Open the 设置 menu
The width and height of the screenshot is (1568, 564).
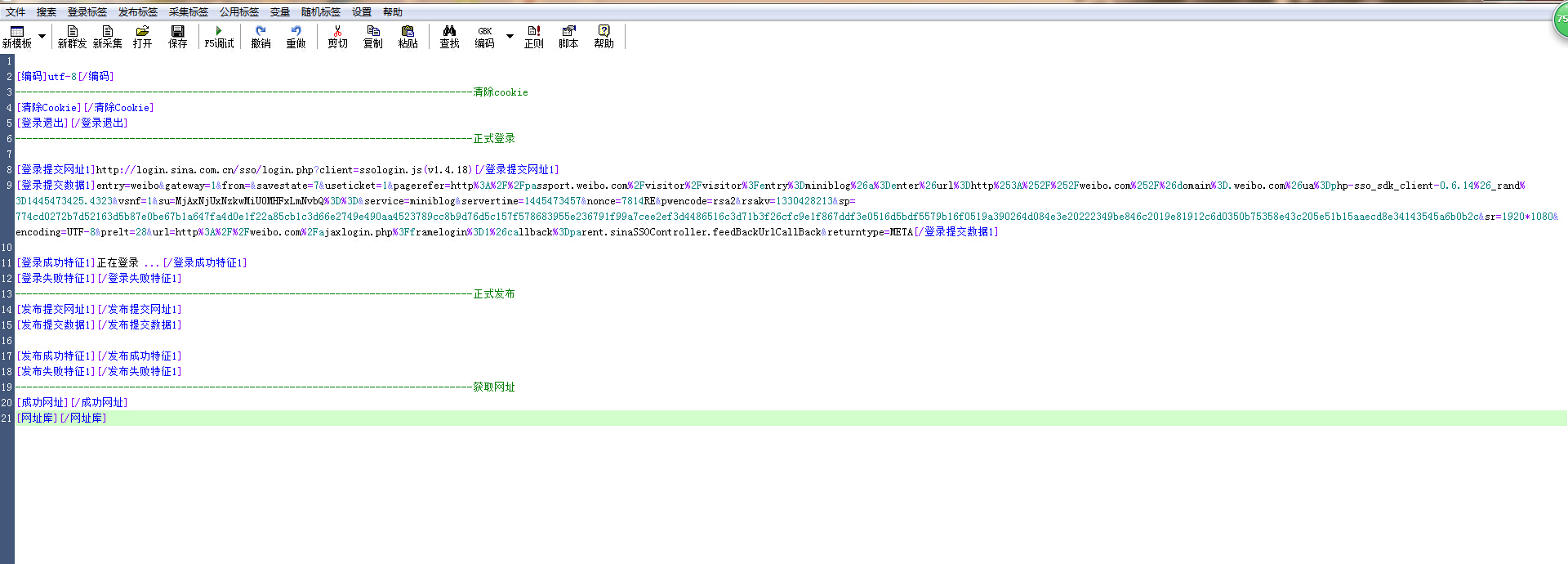click(x=361, y=12)
